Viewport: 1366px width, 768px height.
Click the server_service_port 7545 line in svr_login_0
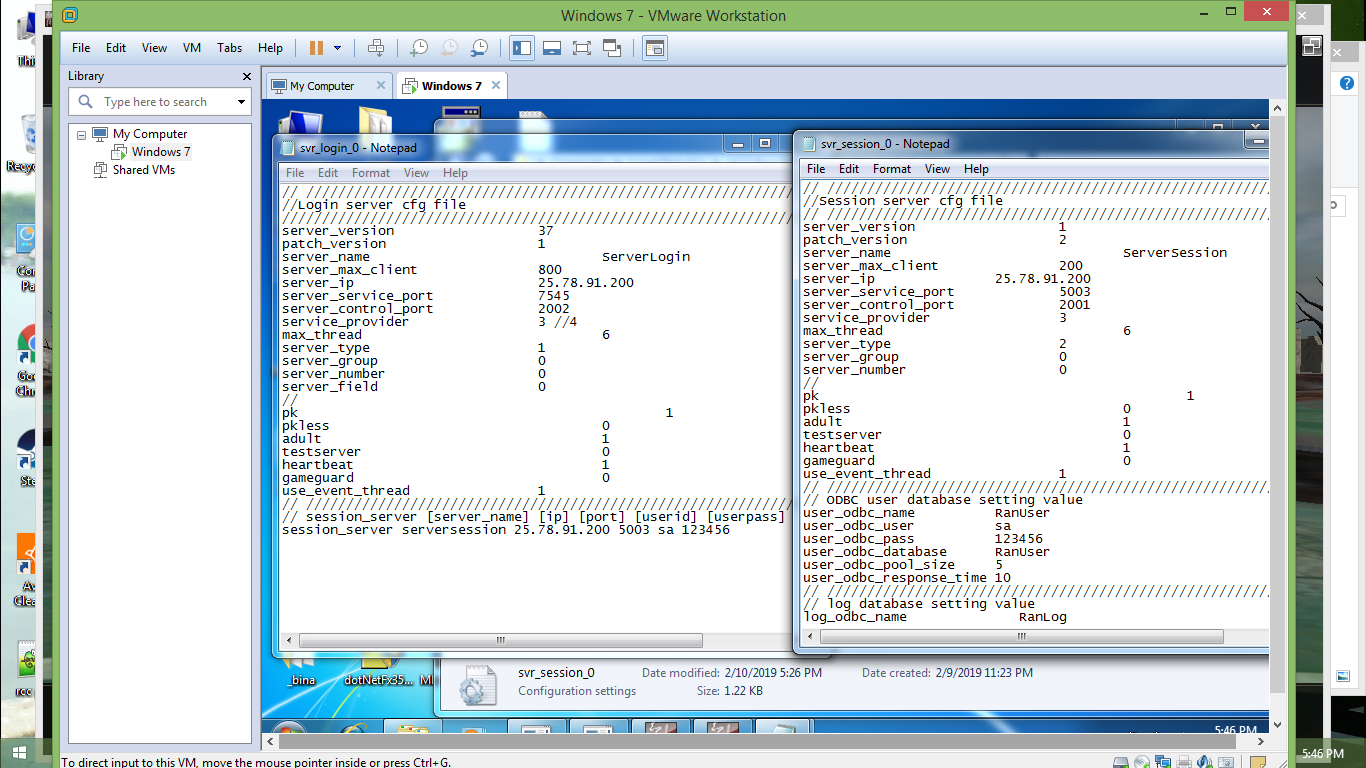pyautogui.click(x=426, y=296)
